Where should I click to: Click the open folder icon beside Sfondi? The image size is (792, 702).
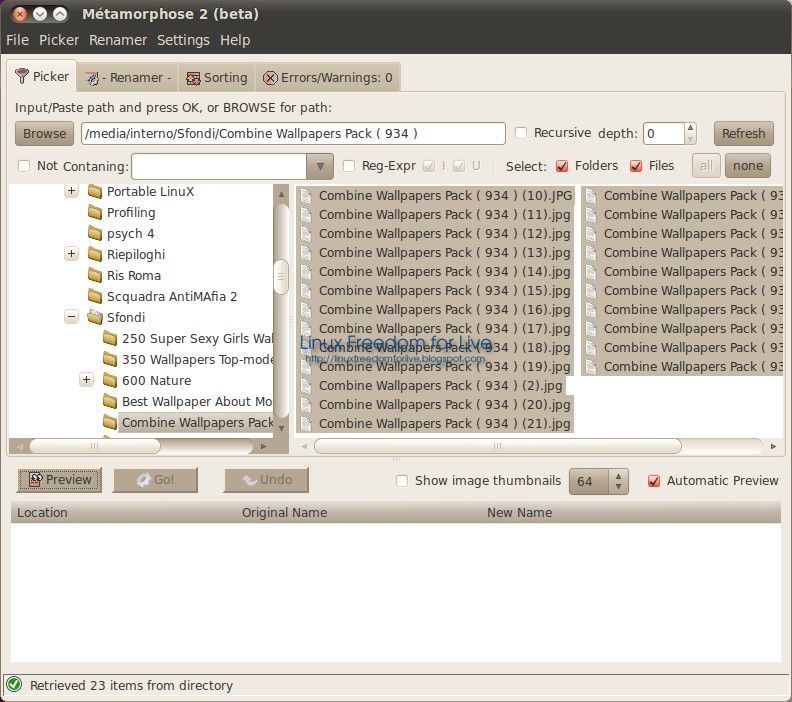94,317
